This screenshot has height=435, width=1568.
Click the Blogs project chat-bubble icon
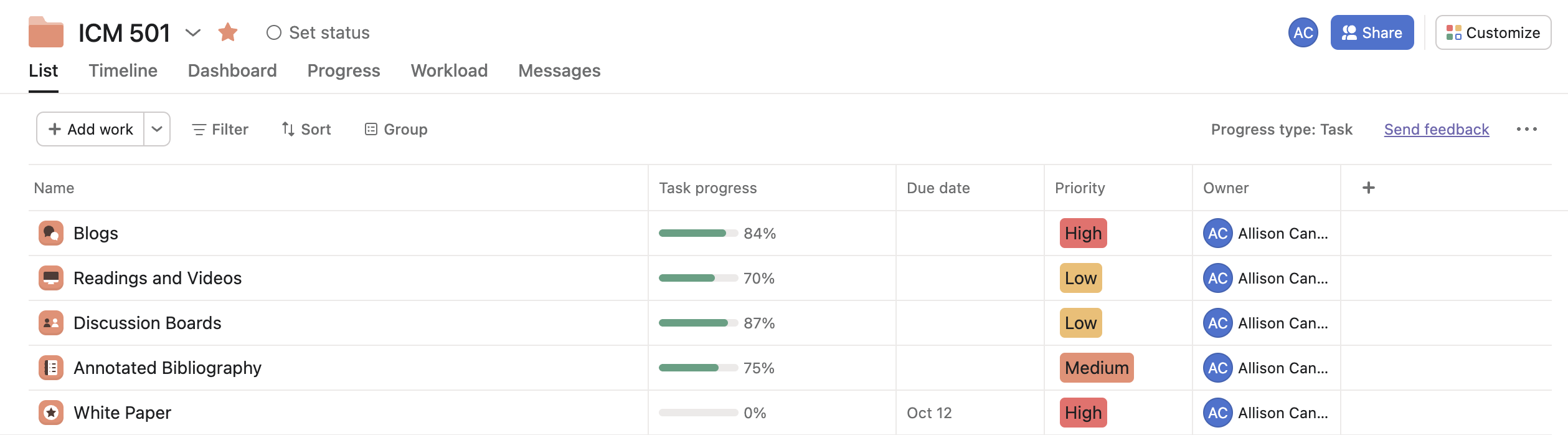pos(51,233)
